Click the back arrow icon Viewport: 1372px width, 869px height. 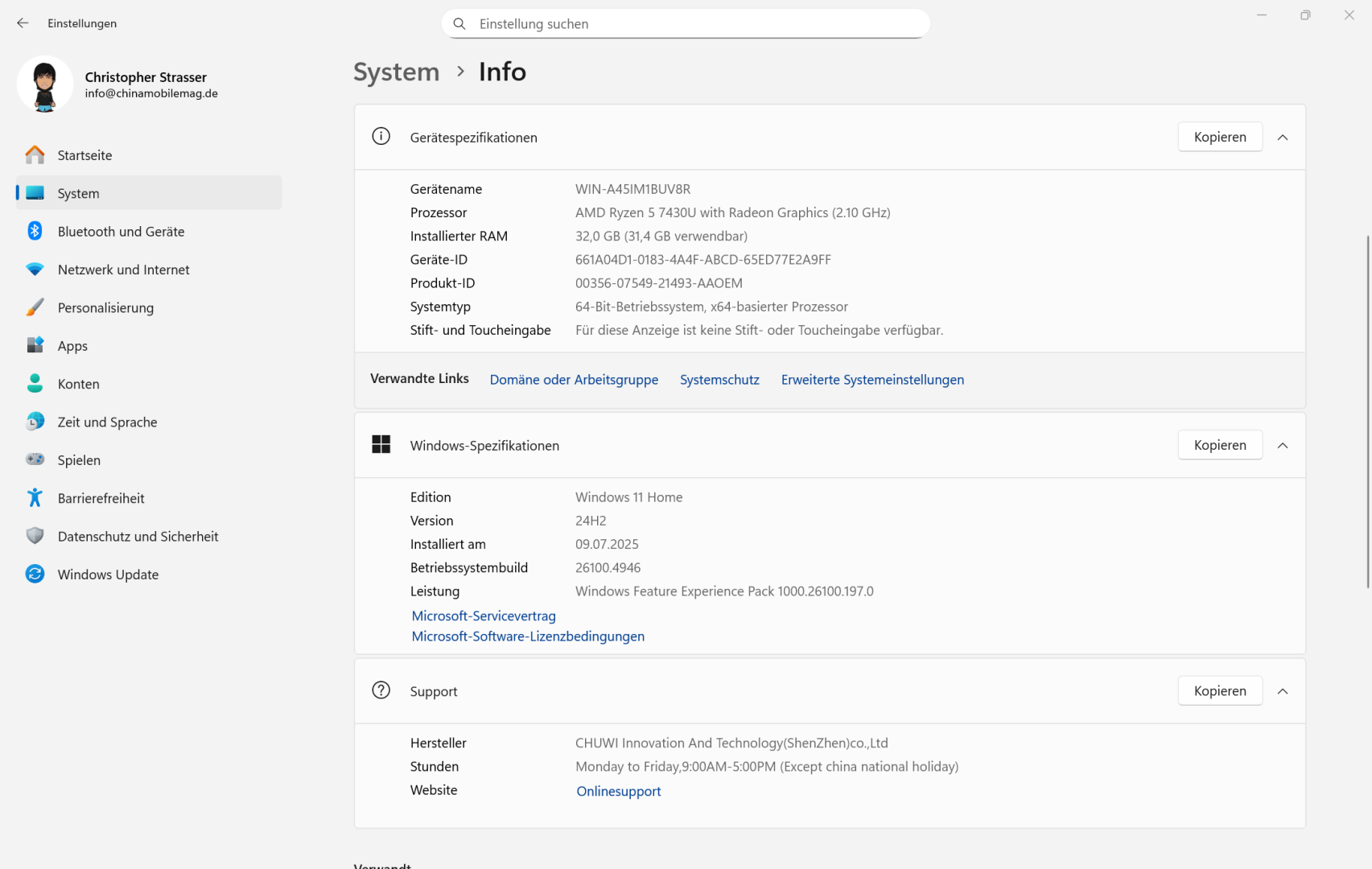(23, 23)
